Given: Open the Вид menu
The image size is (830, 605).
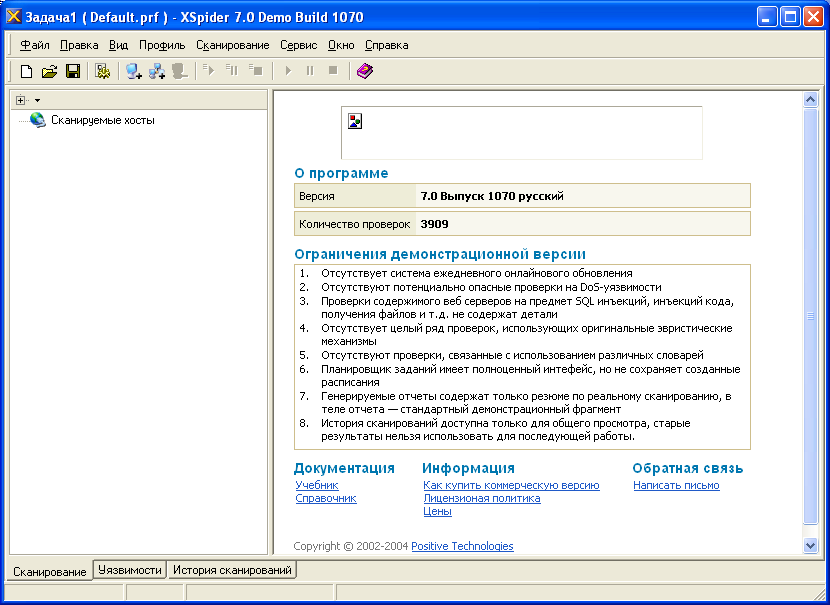Looking at the screenshot, I should pyautogui.click(x=119, y=45).
